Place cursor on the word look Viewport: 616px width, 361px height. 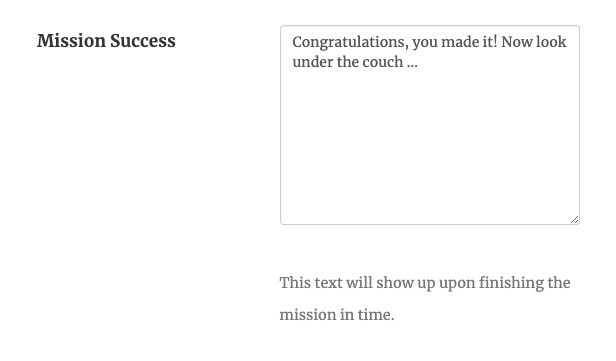click(550, 42)
